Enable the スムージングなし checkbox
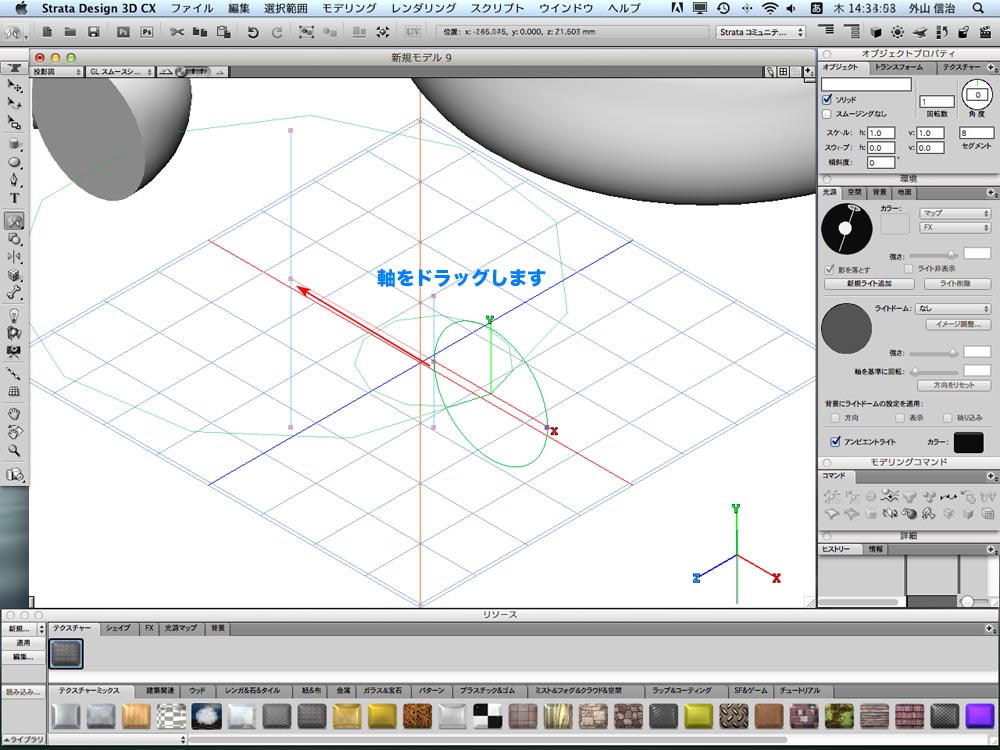 [827, 114]
